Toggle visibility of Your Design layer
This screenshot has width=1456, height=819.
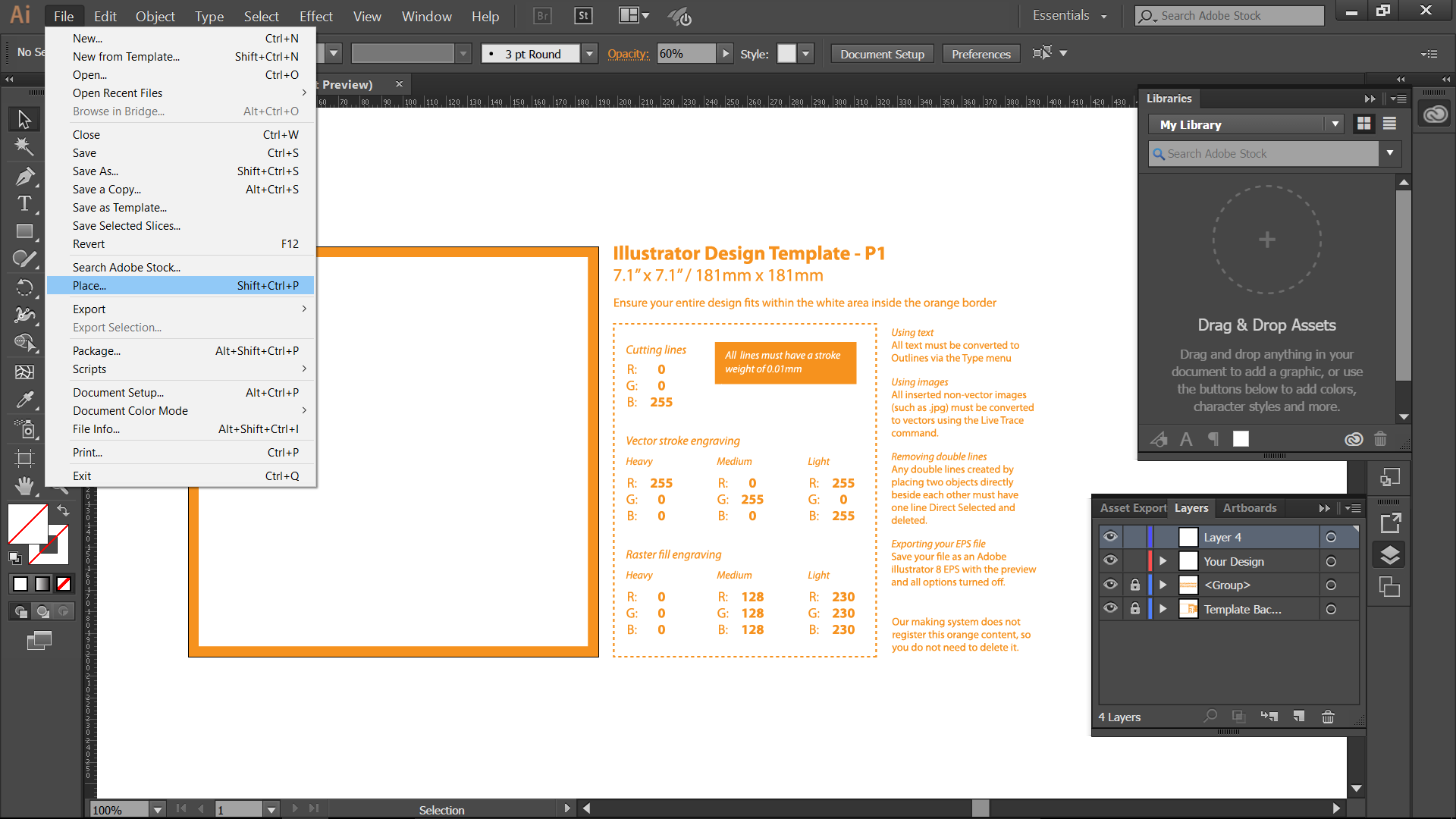pos(1109,561)
